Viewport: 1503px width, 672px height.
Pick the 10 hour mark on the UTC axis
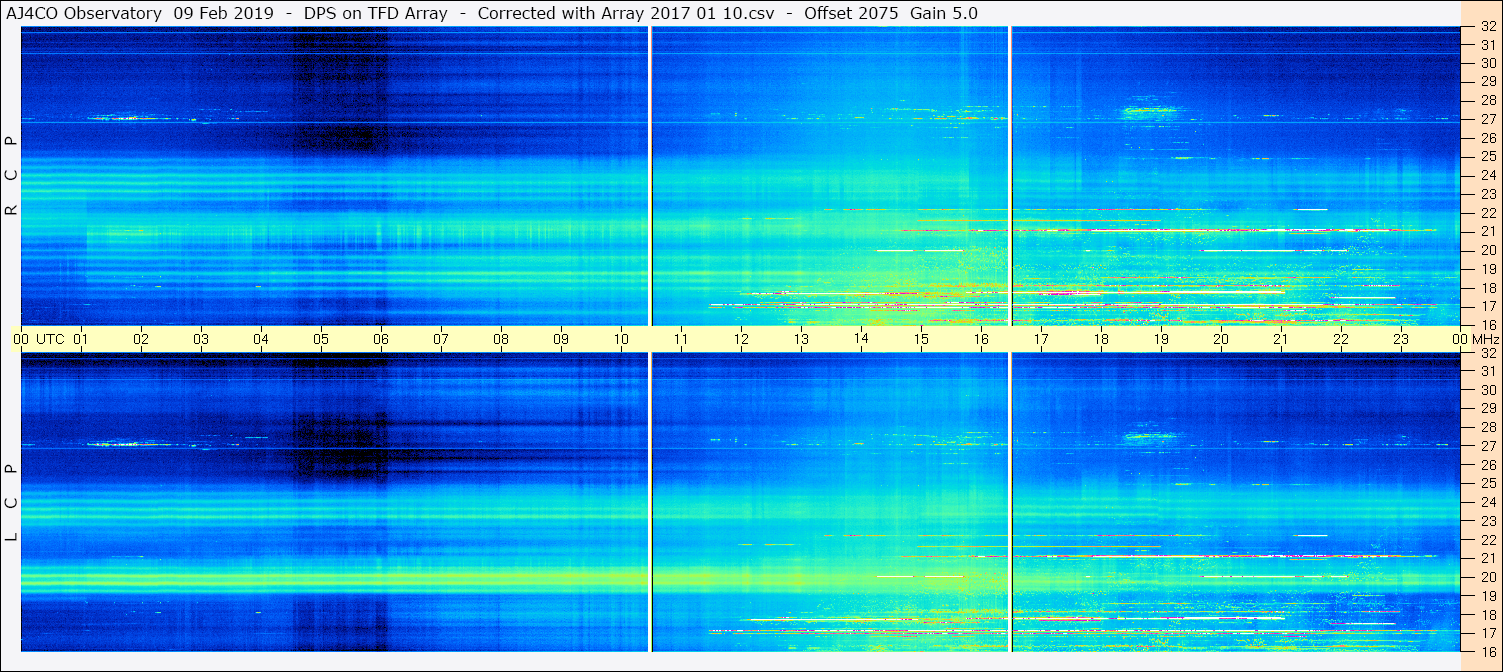coord(621,339)
